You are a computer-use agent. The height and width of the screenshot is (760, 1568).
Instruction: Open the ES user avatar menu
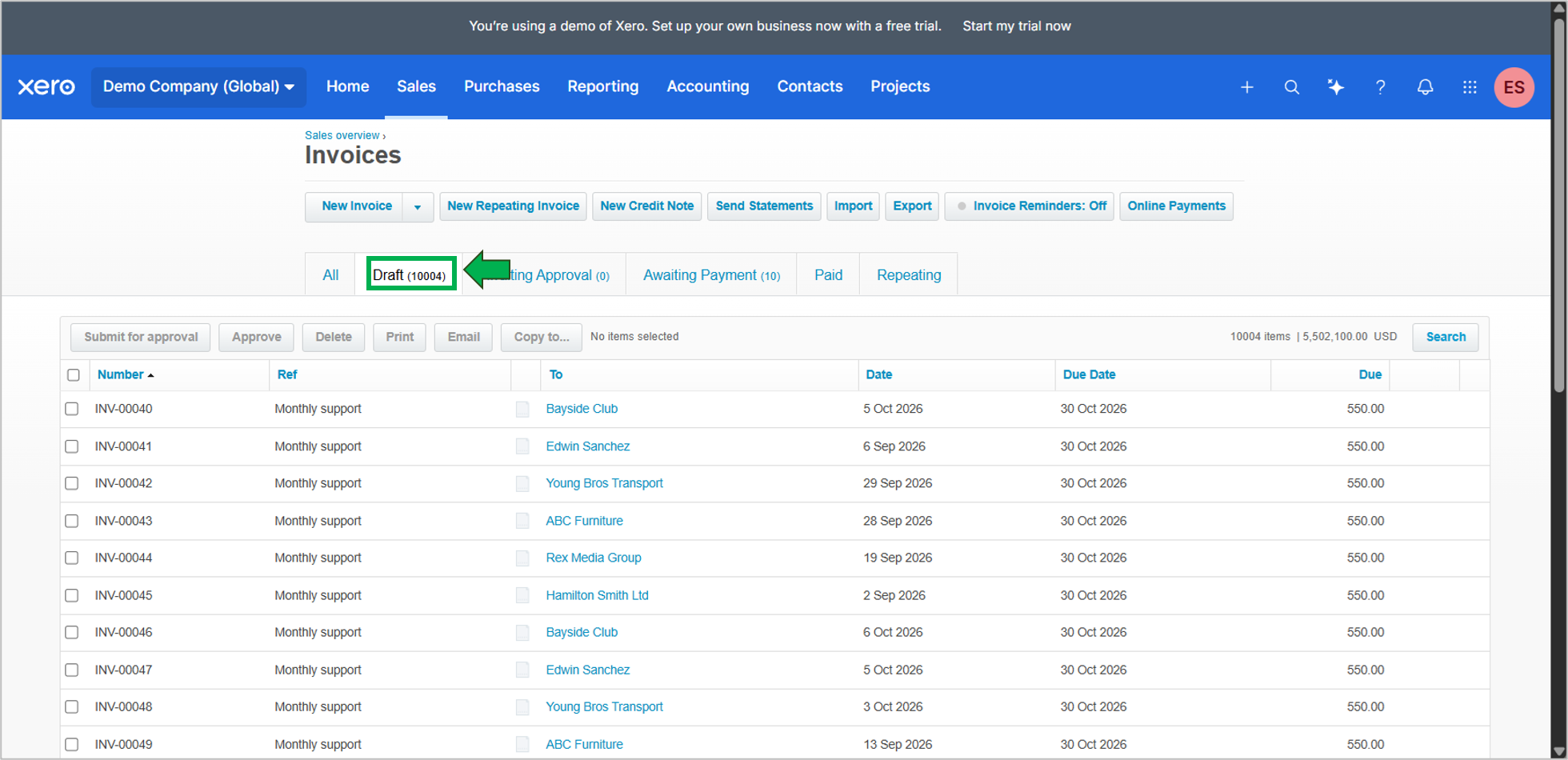1514,87
